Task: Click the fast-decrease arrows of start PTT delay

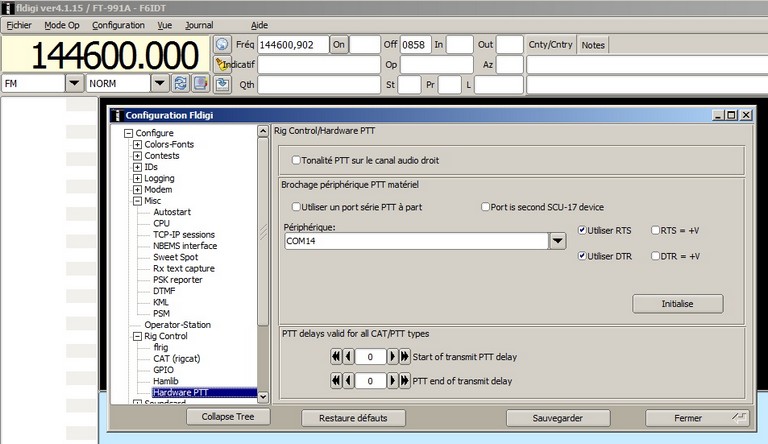Action: (x=336, y=357)
